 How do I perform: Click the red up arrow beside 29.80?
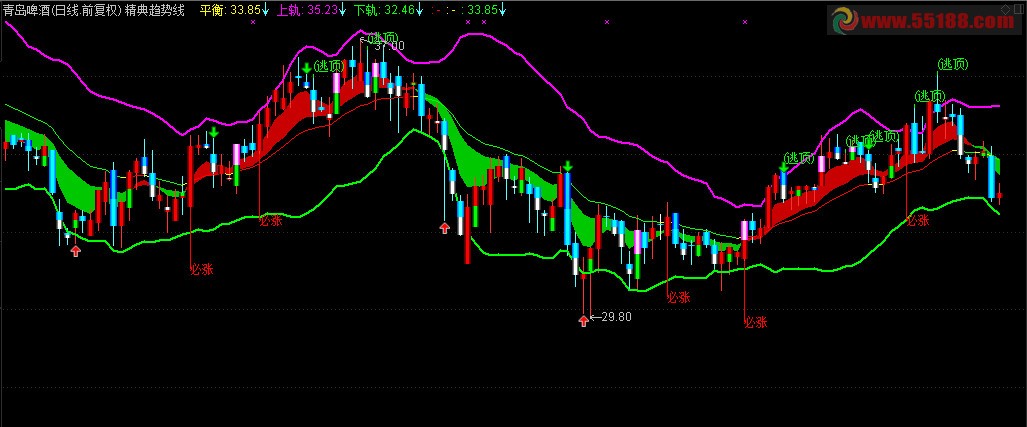(583, 320)
